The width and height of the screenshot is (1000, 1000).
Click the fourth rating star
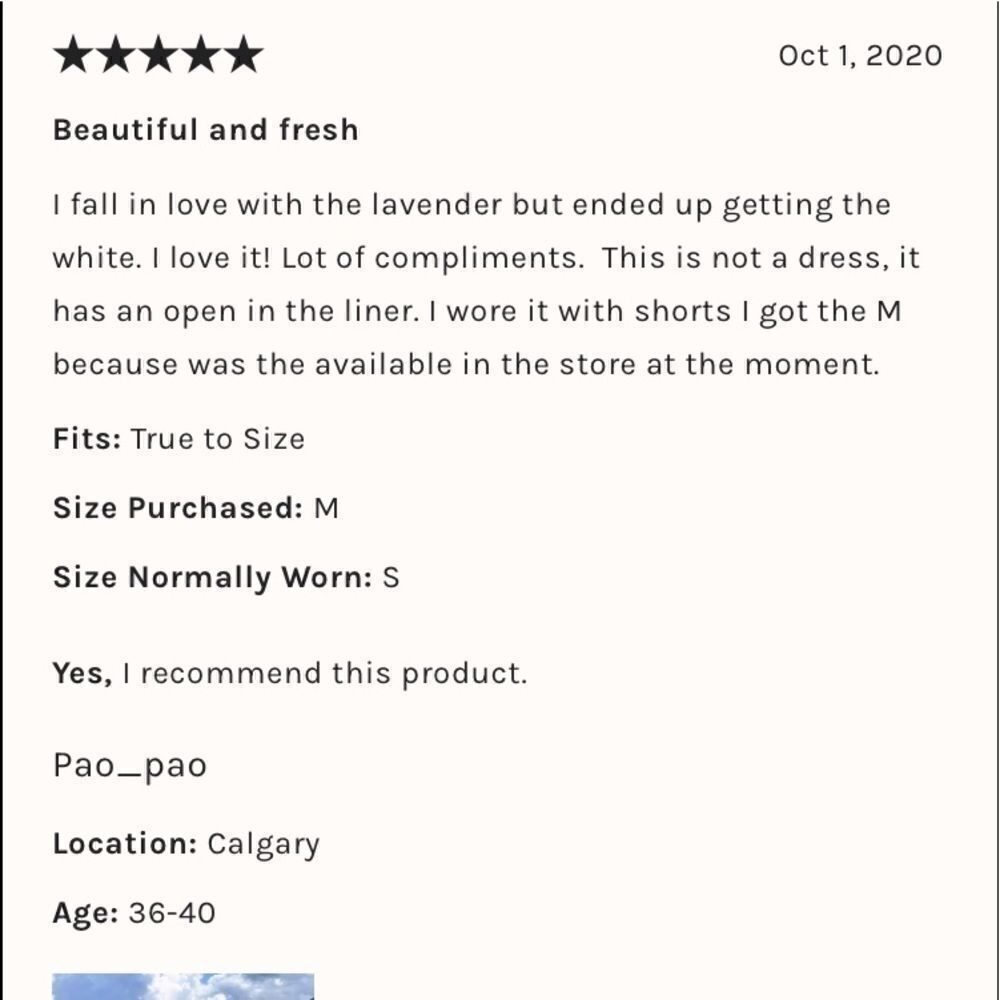(200, 56)
